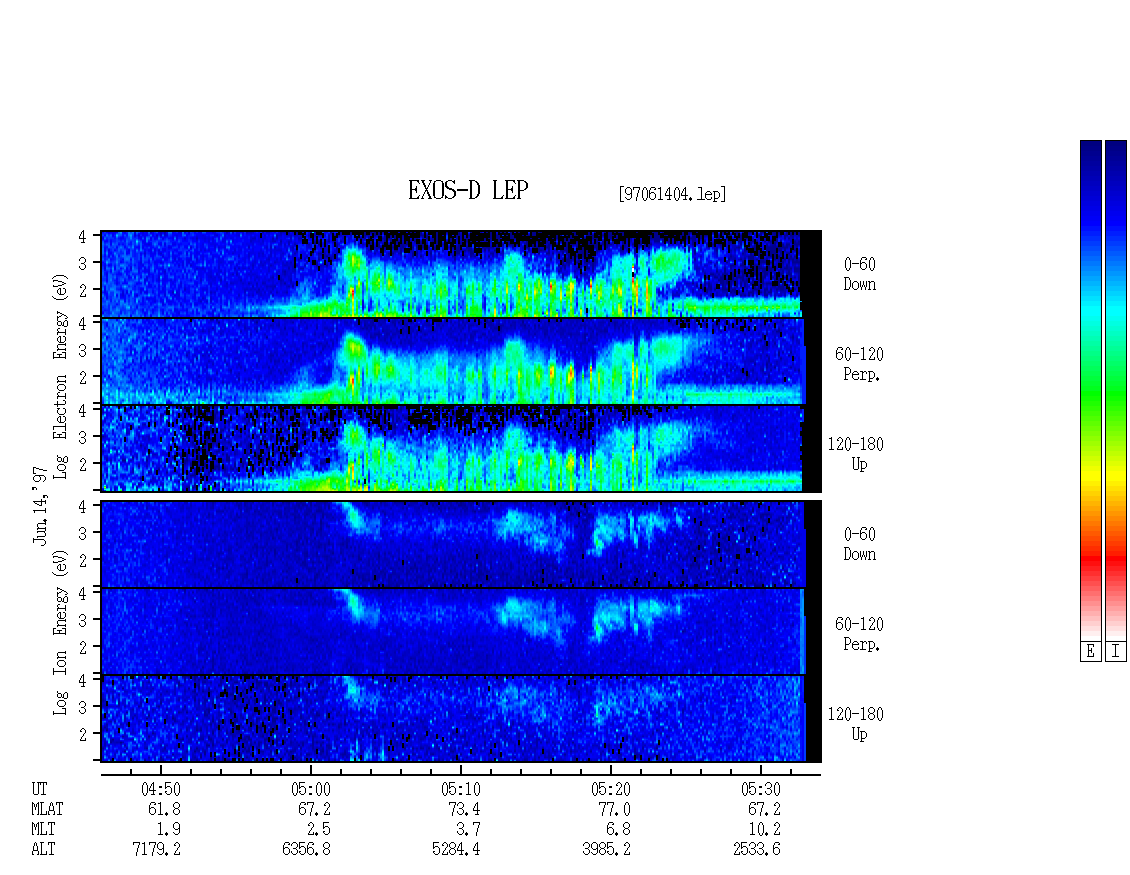Click the "UT" row label
1130x875 pixels.
[x=39, y=789]
